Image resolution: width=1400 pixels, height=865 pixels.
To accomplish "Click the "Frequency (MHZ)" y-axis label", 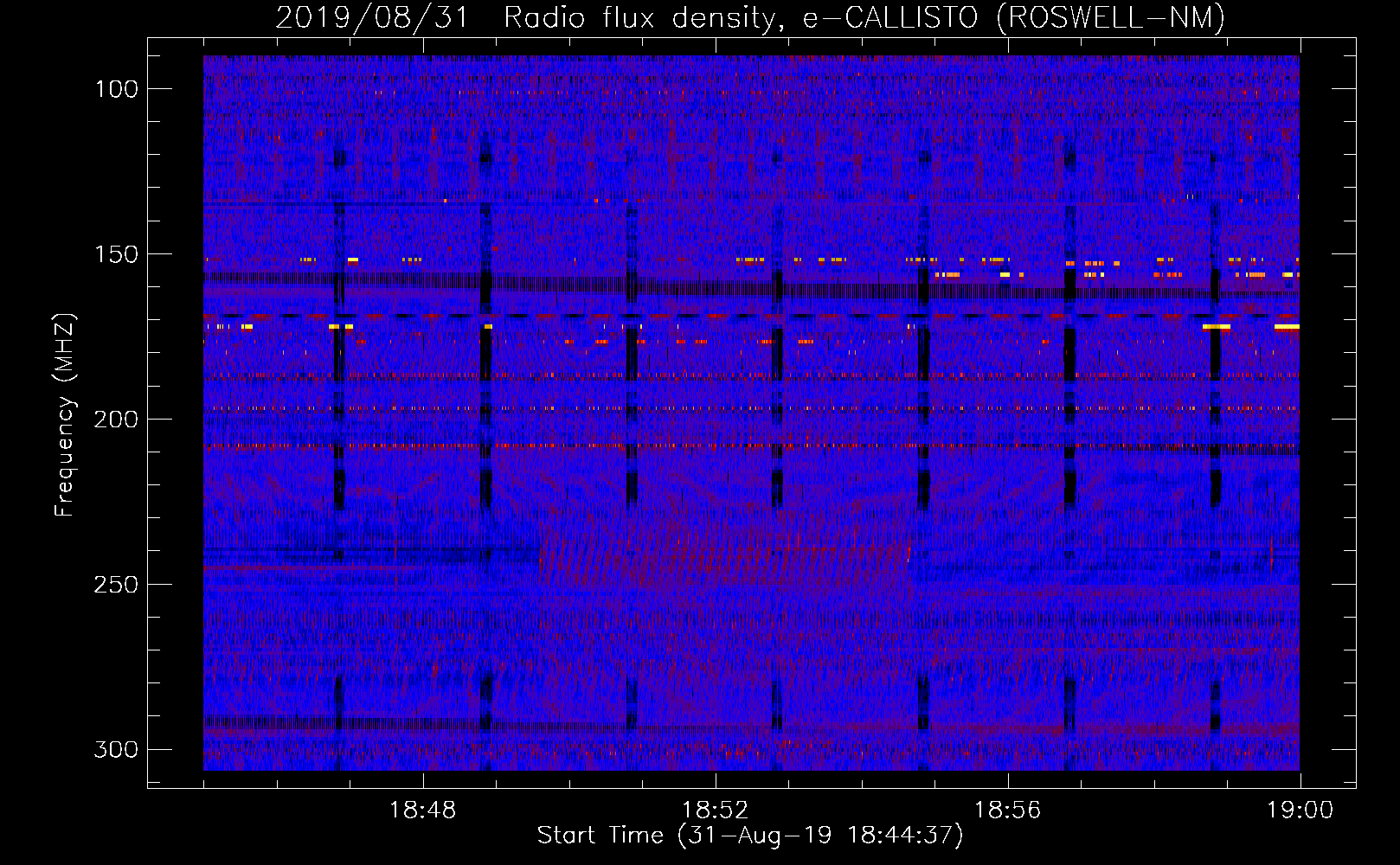I will (65, 414).
